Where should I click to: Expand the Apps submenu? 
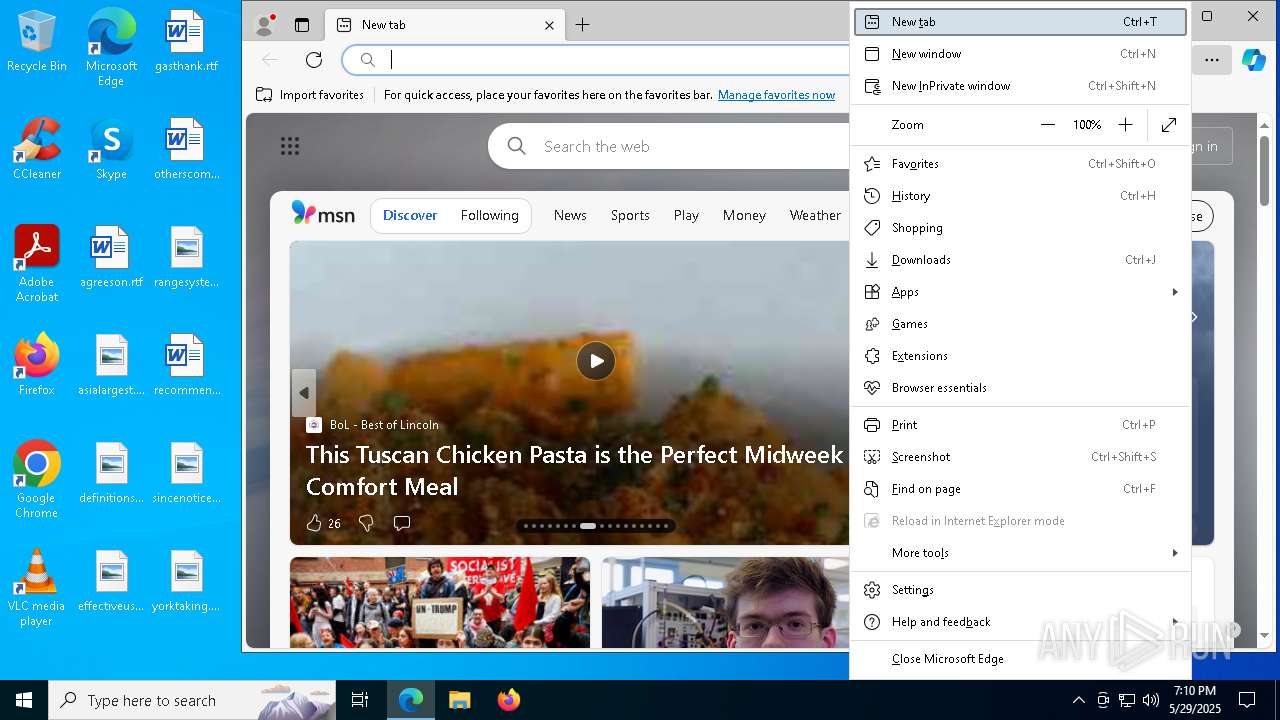[1020, 292]
